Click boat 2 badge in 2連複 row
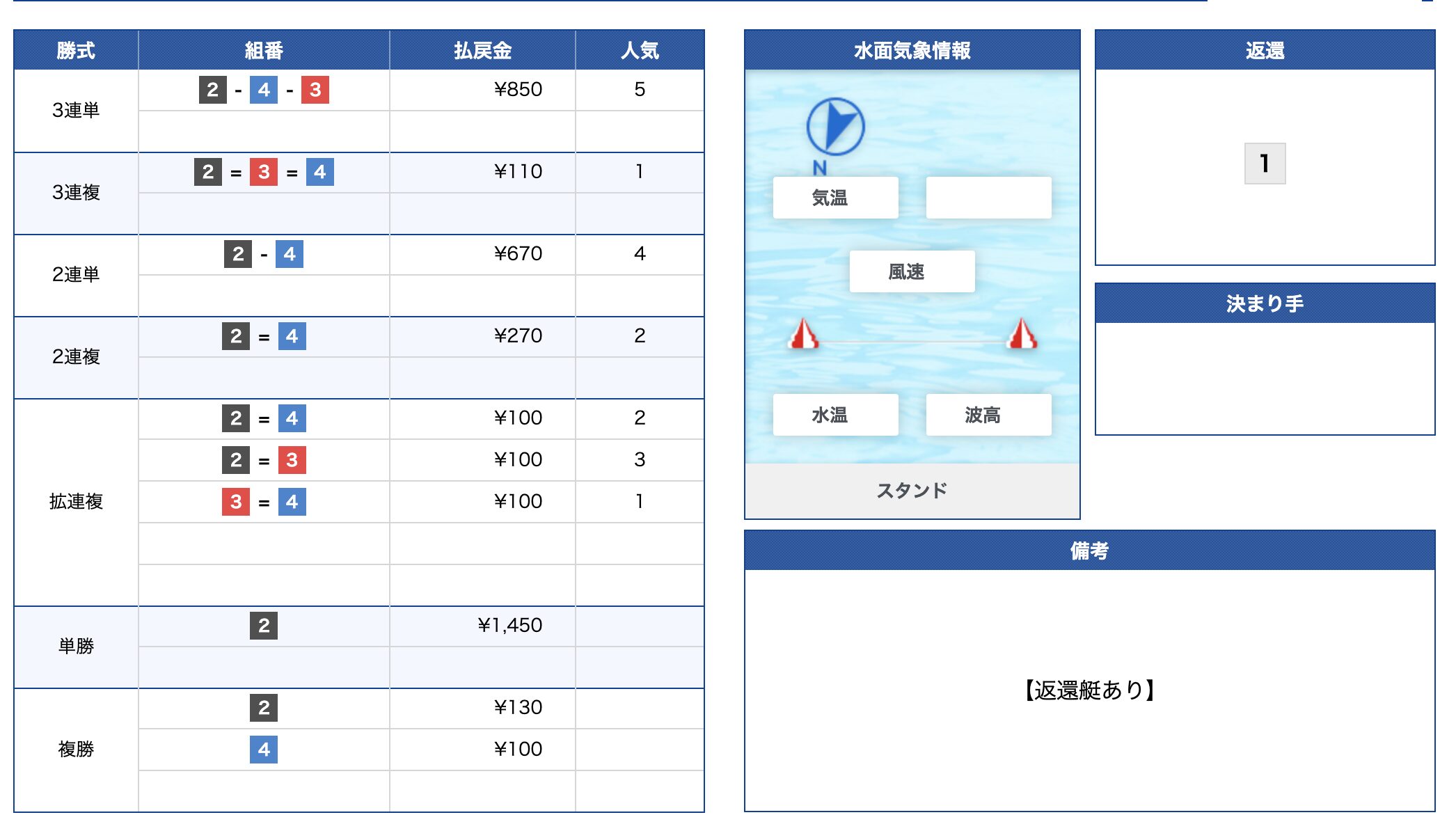Viewport: 1456px width, 831px height. [236, 336]
